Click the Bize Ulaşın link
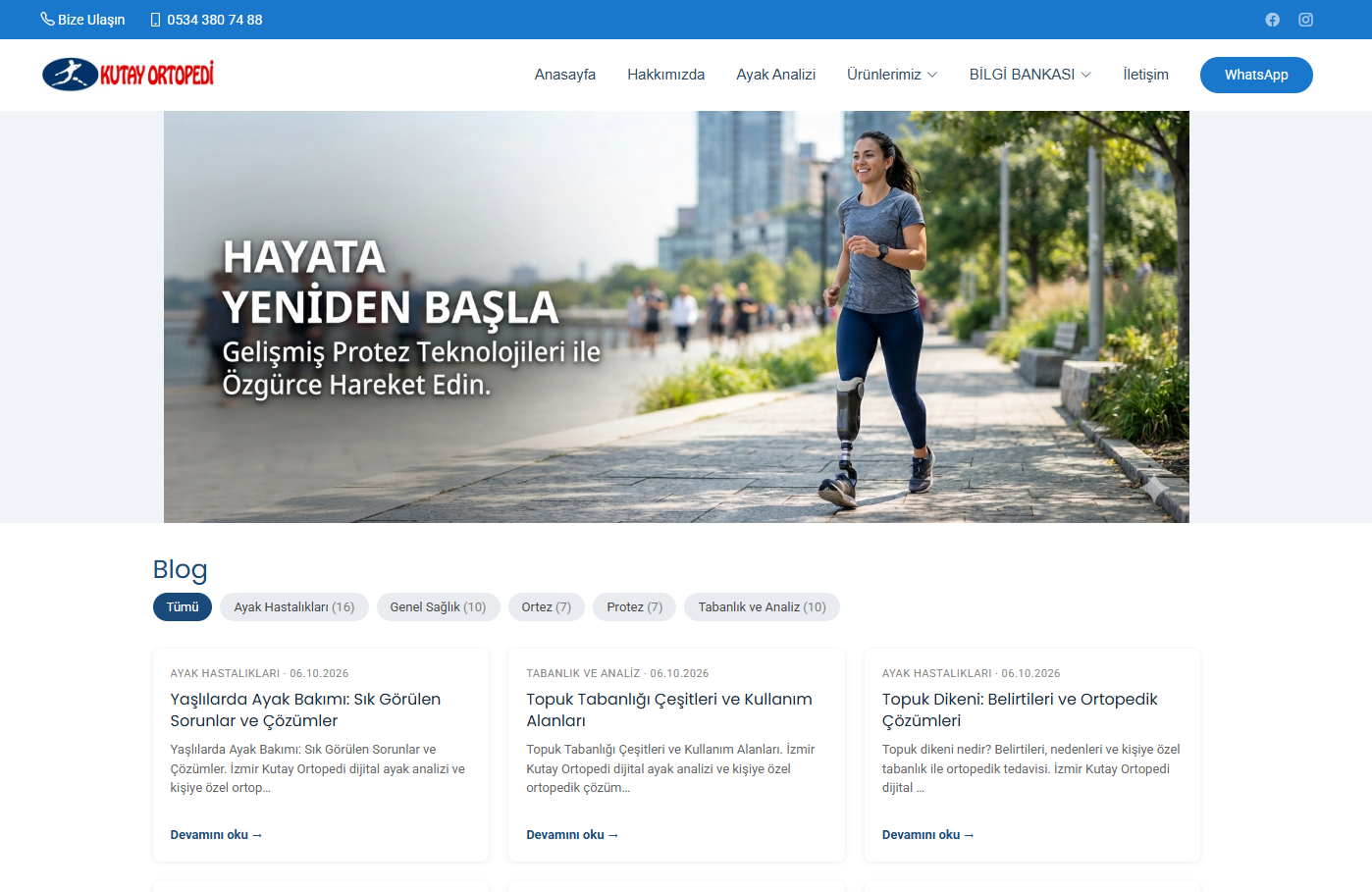 tap(91, 20)
